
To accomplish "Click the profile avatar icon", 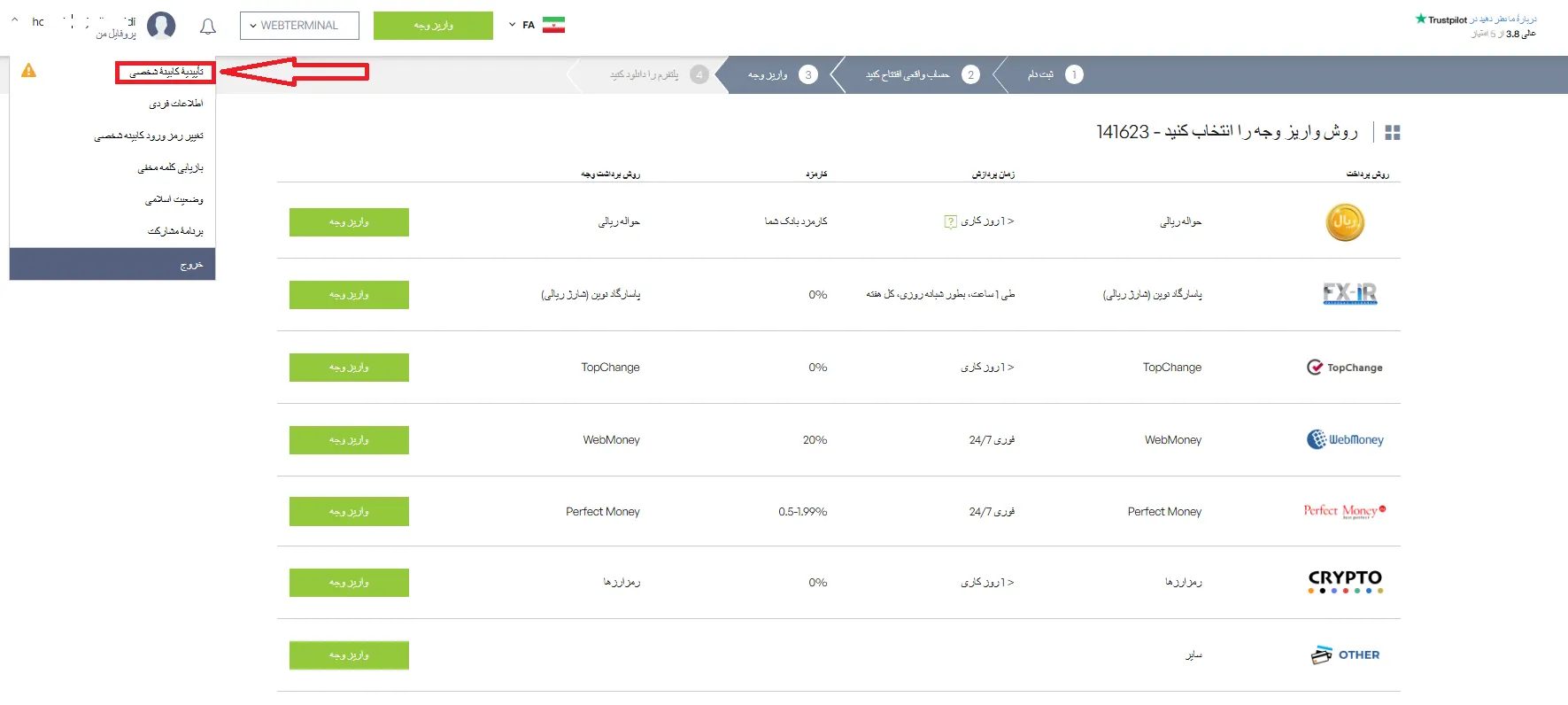I will (161, 26).
